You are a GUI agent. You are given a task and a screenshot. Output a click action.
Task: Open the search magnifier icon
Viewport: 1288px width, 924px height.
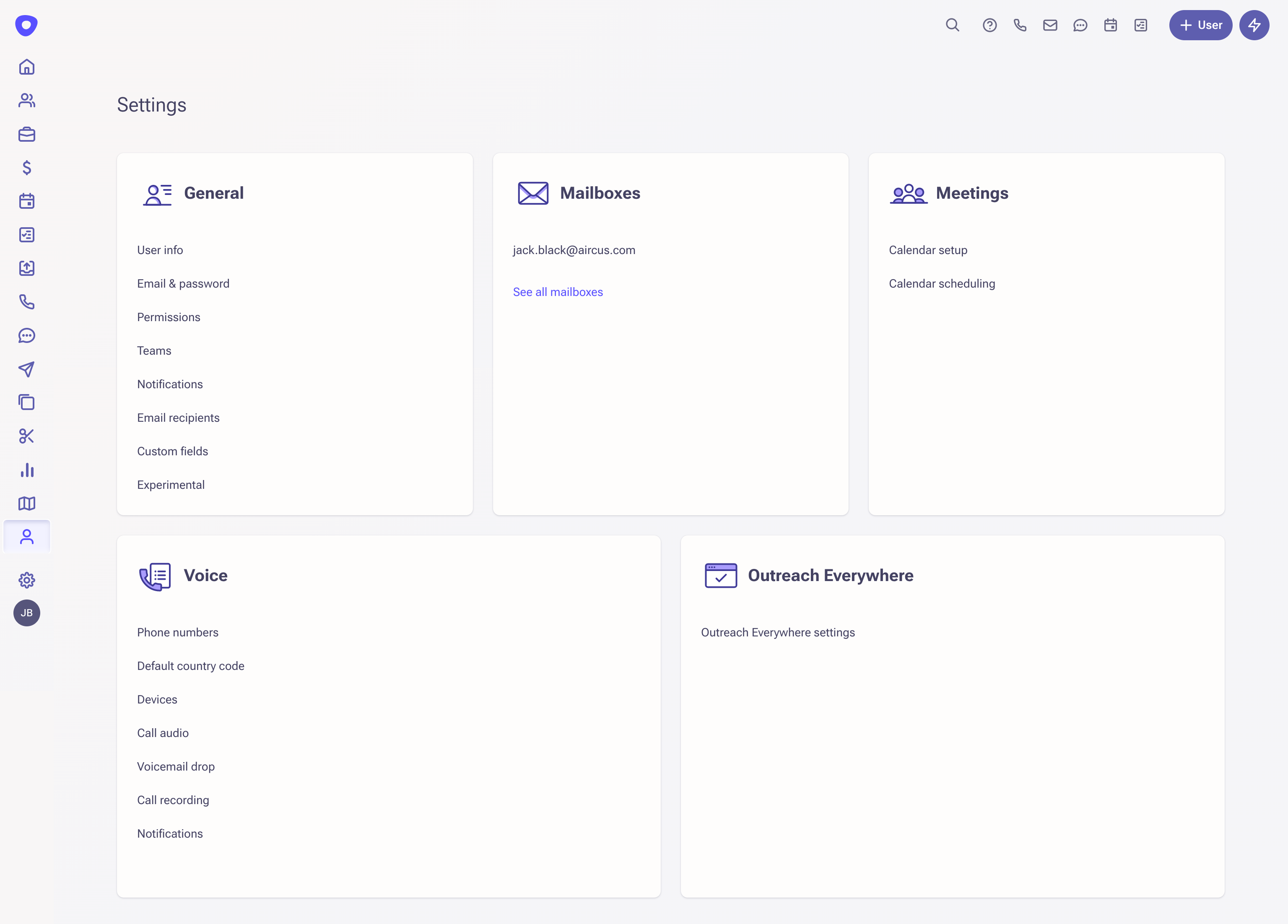pos(952,25)
